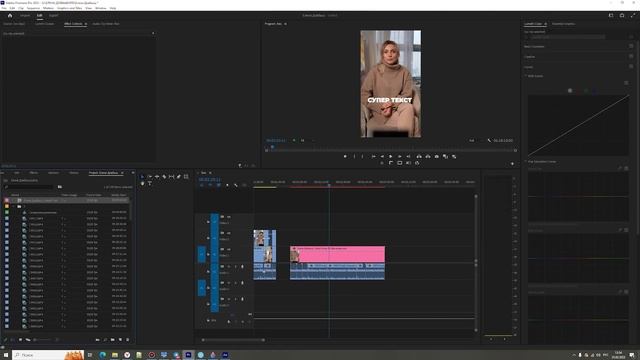Click Mark Out button in Program monitor
Screen dimensions: 640x360
[x=362, y=156]
